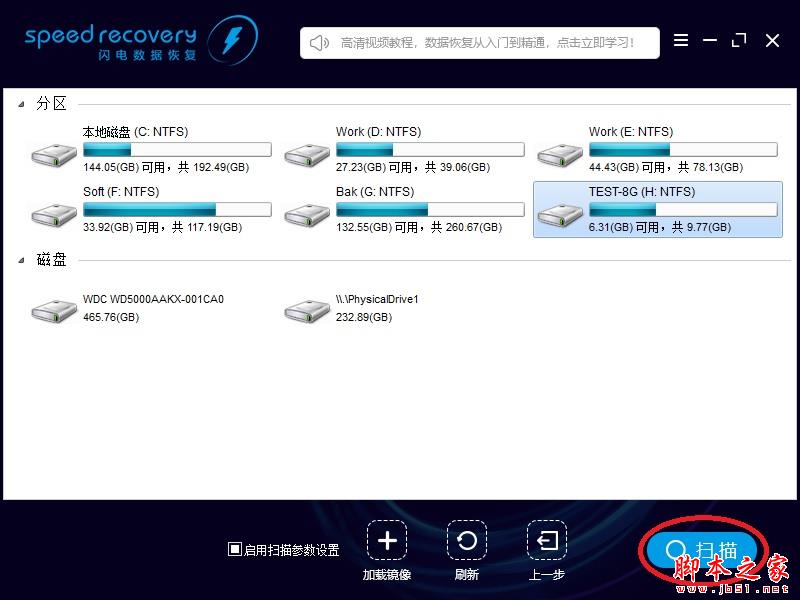Click the usage bar of Work D
Image resolution: width=800 pixels, height=600 pixels.
pos(430,149)
